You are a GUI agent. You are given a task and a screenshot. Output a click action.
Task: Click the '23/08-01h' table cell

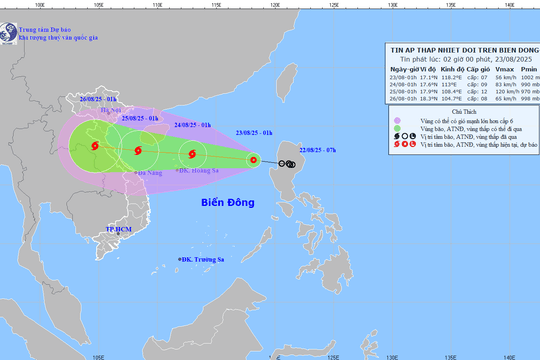[403, 78]
